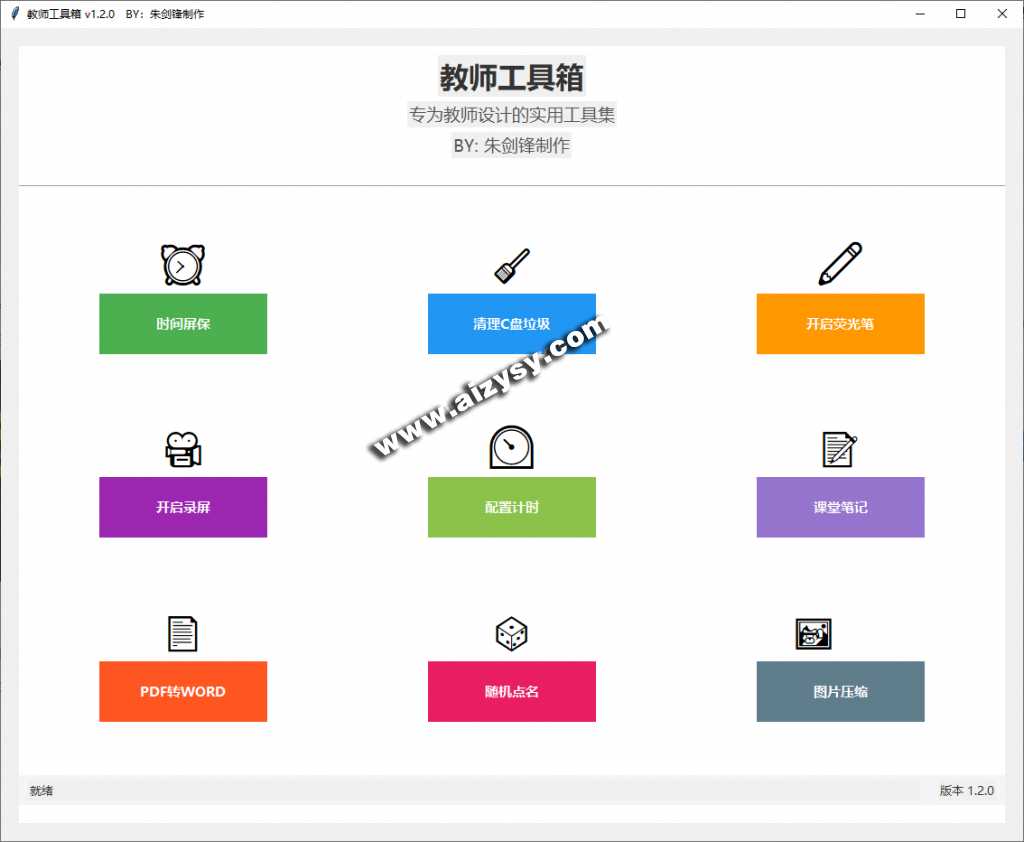The image size is (1024, 842).
Task: Click the PDF转WORD converter button
Action: coord(183,691)
